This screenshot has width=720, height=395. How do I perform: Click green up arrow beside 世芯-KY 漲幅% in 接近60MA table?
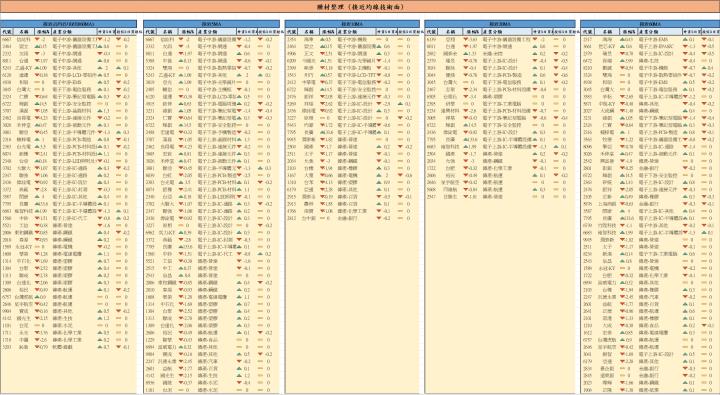tap(621, 46)
